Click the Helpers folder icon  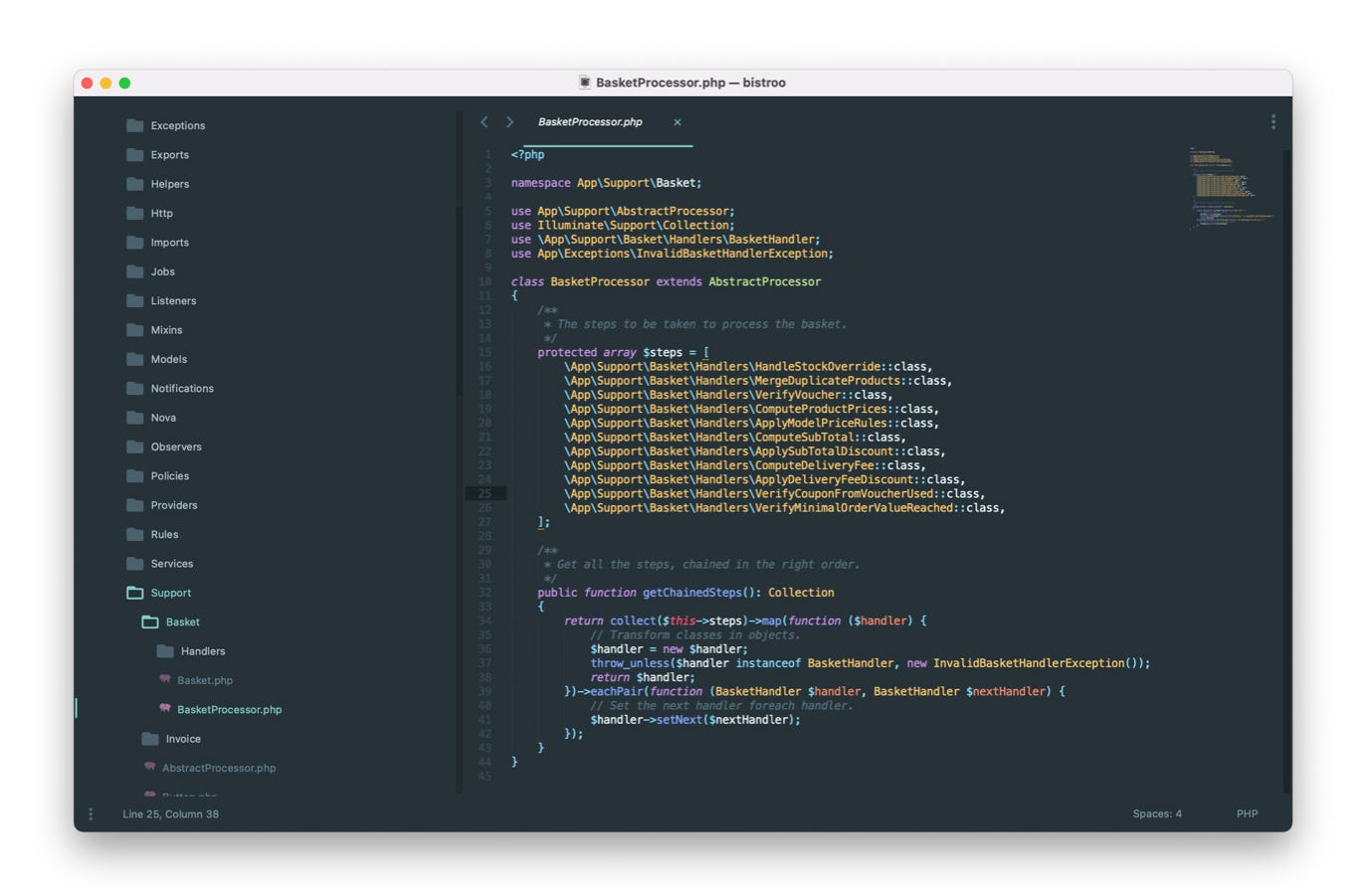tap(135, 184)
